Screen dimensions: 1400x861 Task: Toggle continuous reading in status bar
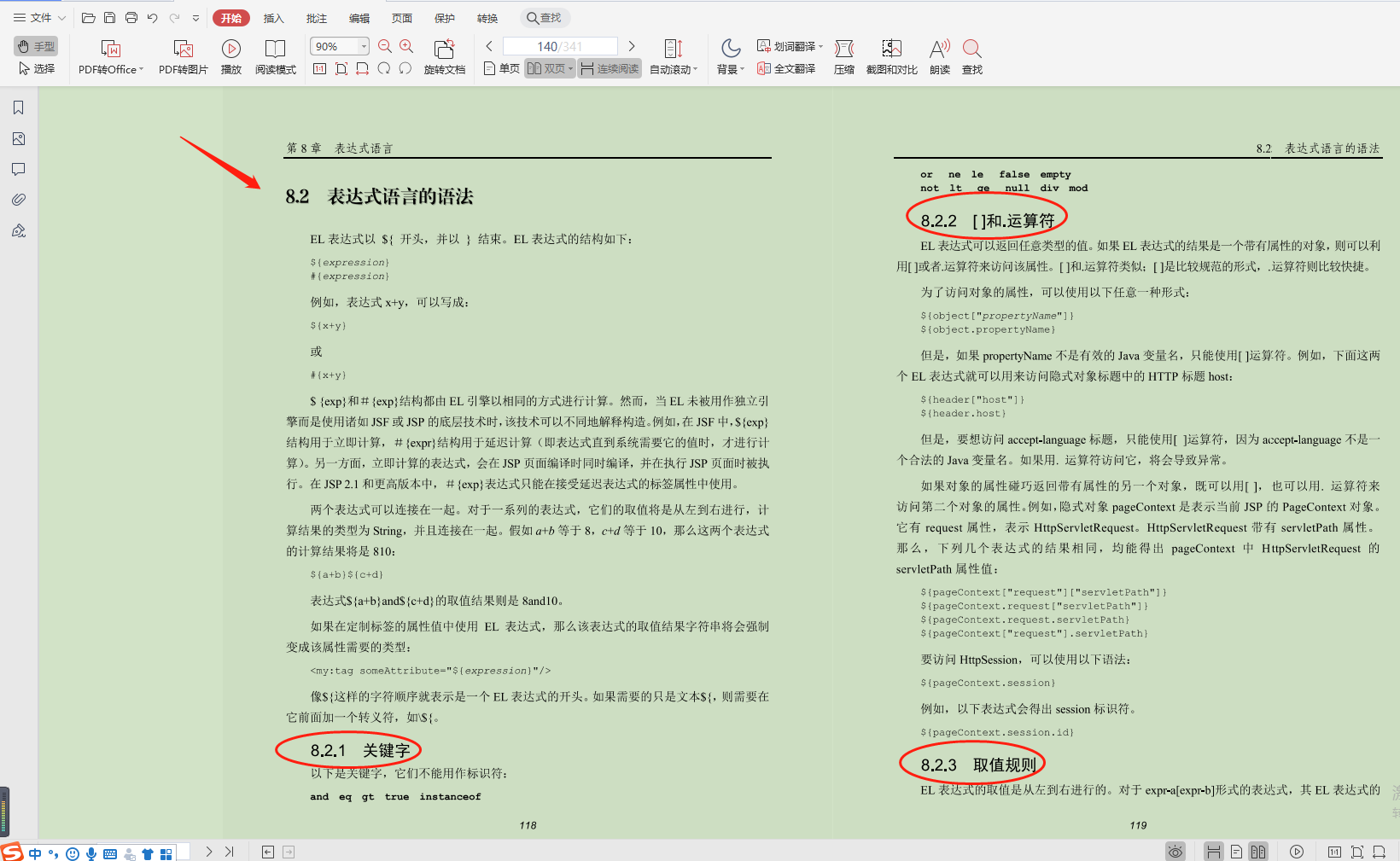click(1213, 852)
